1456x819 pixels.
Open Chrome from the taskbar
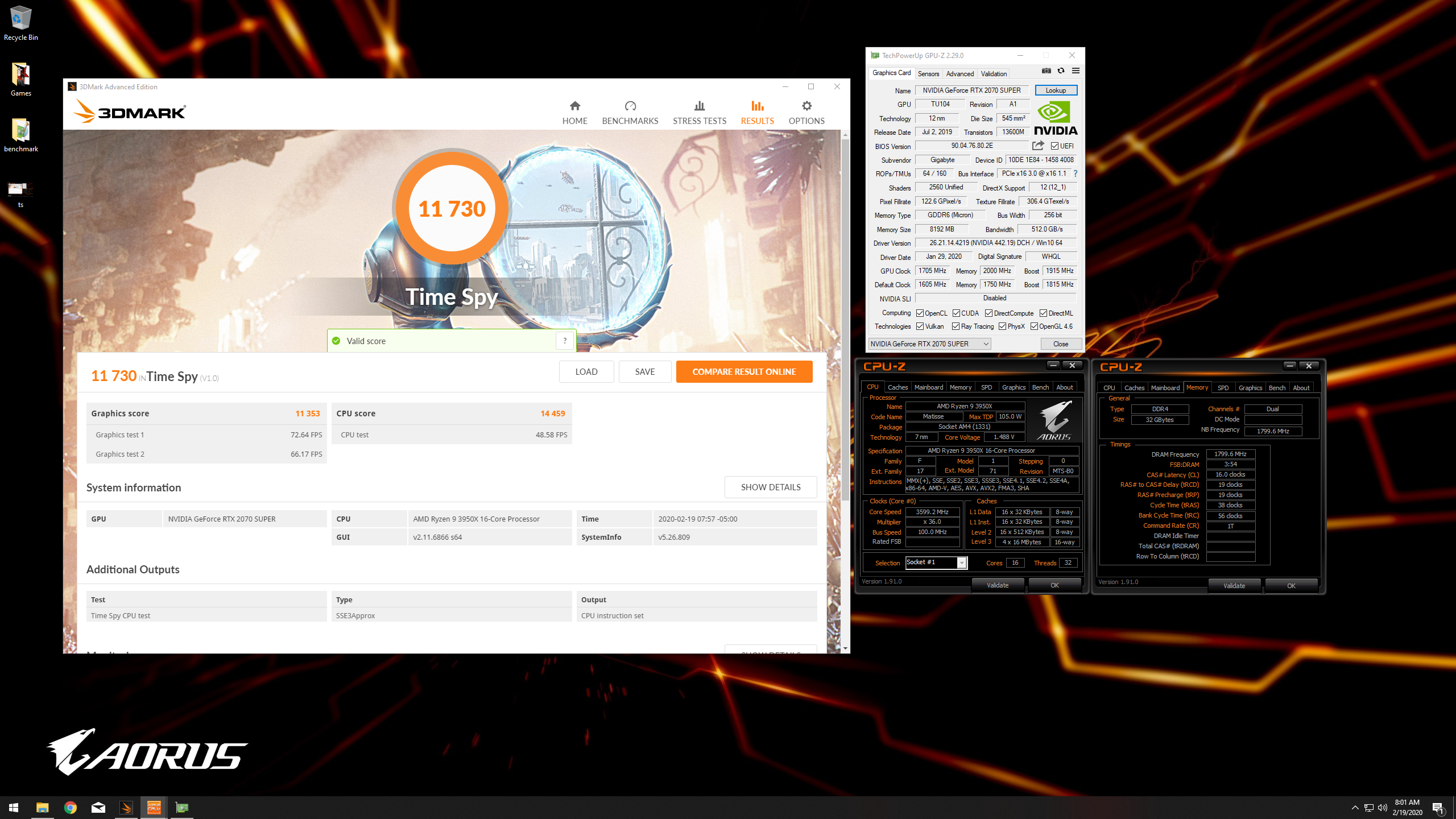pyautogui.click(x=70, y=808)
